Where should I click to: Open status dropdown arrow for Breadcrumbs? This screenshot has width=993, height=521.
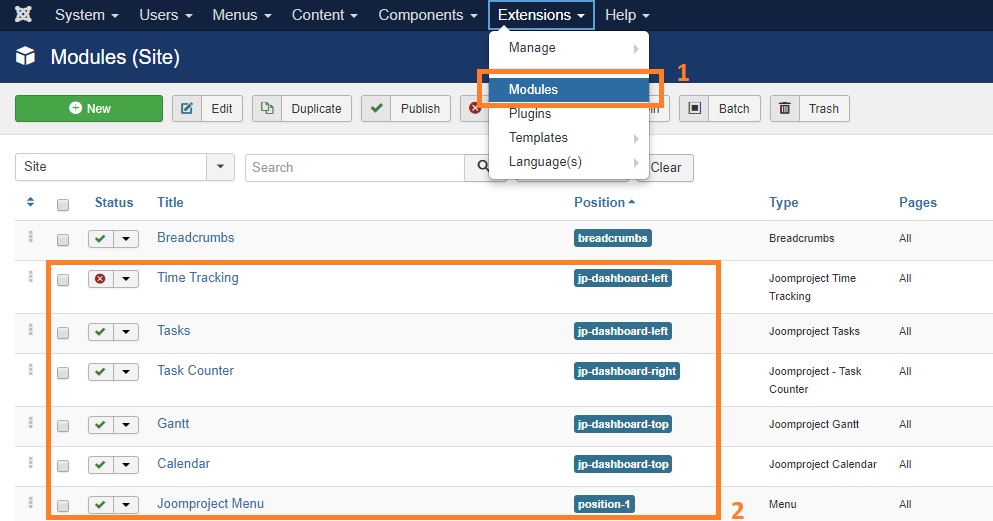tap(126, 239)
